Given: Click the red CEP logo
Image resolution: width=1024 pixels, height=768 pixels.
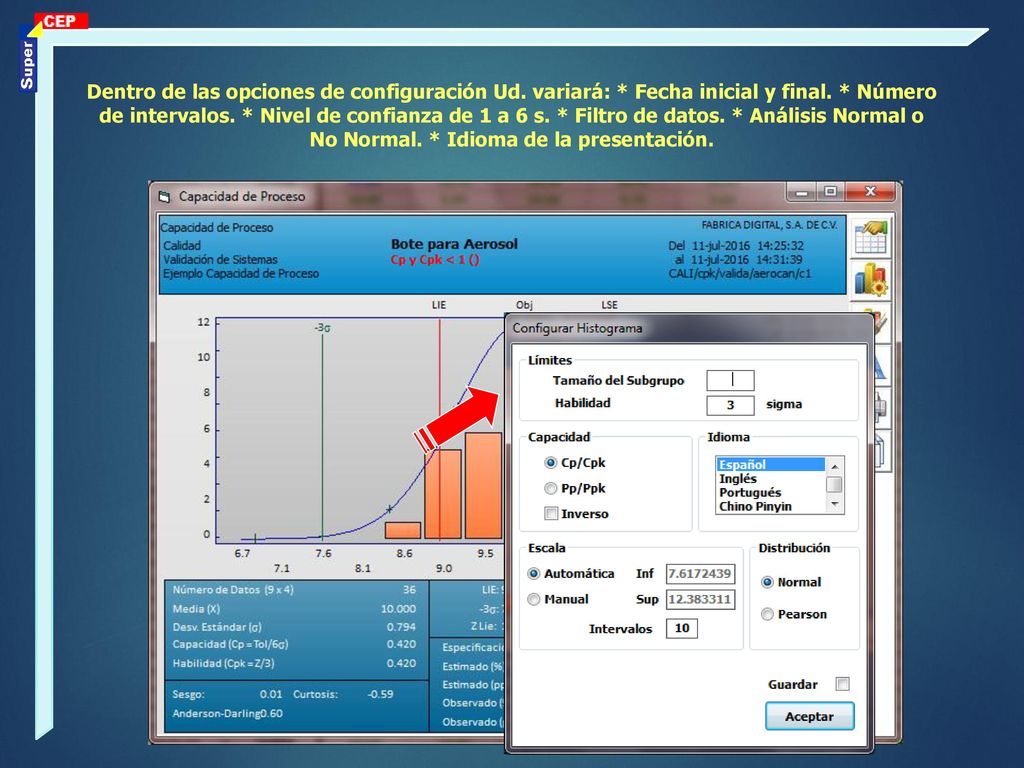Looking at the screenshot, I should 61,21.
